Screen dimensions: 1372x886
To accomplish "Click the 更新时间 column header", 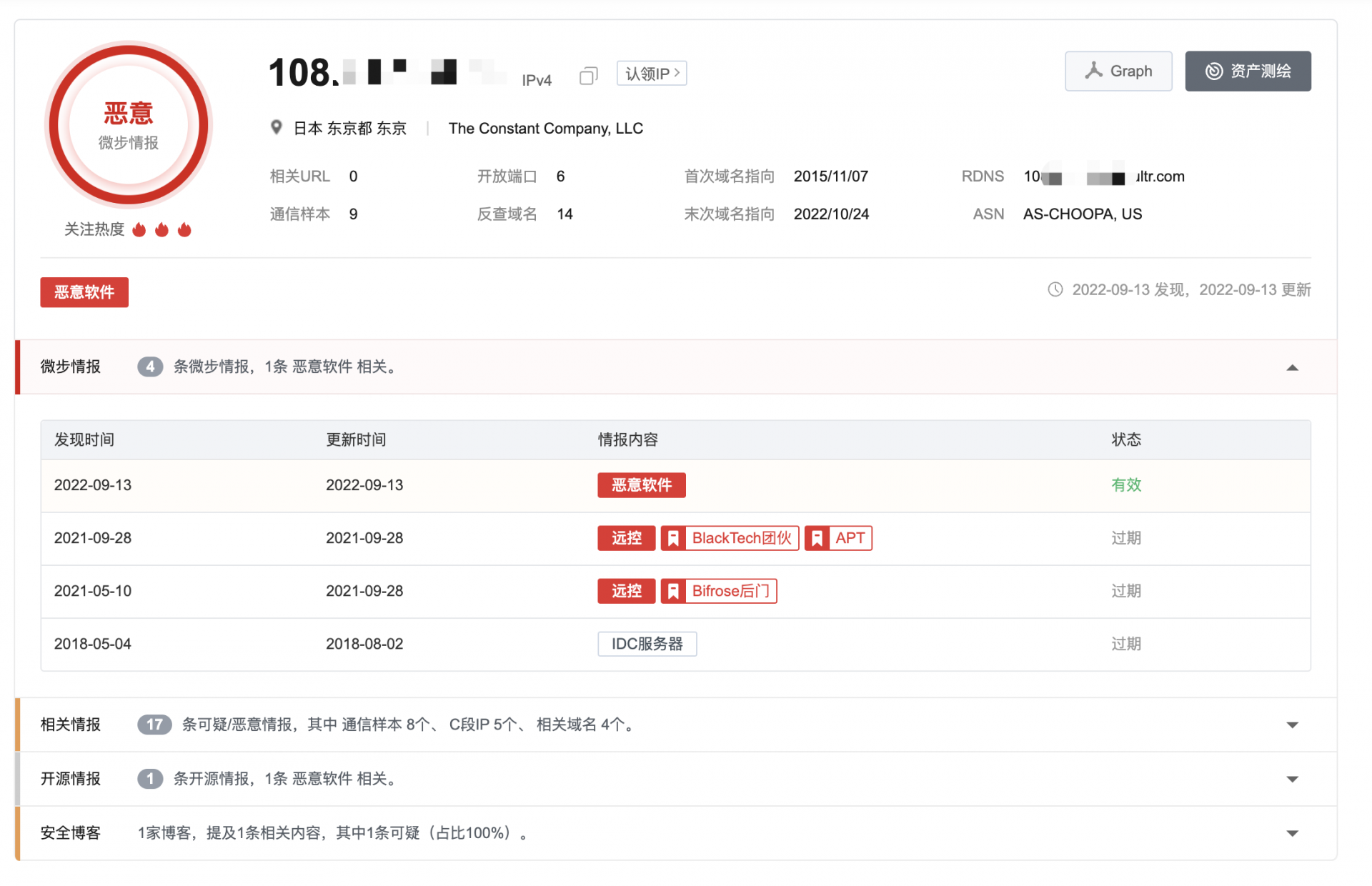I will (x=356, y=439).
